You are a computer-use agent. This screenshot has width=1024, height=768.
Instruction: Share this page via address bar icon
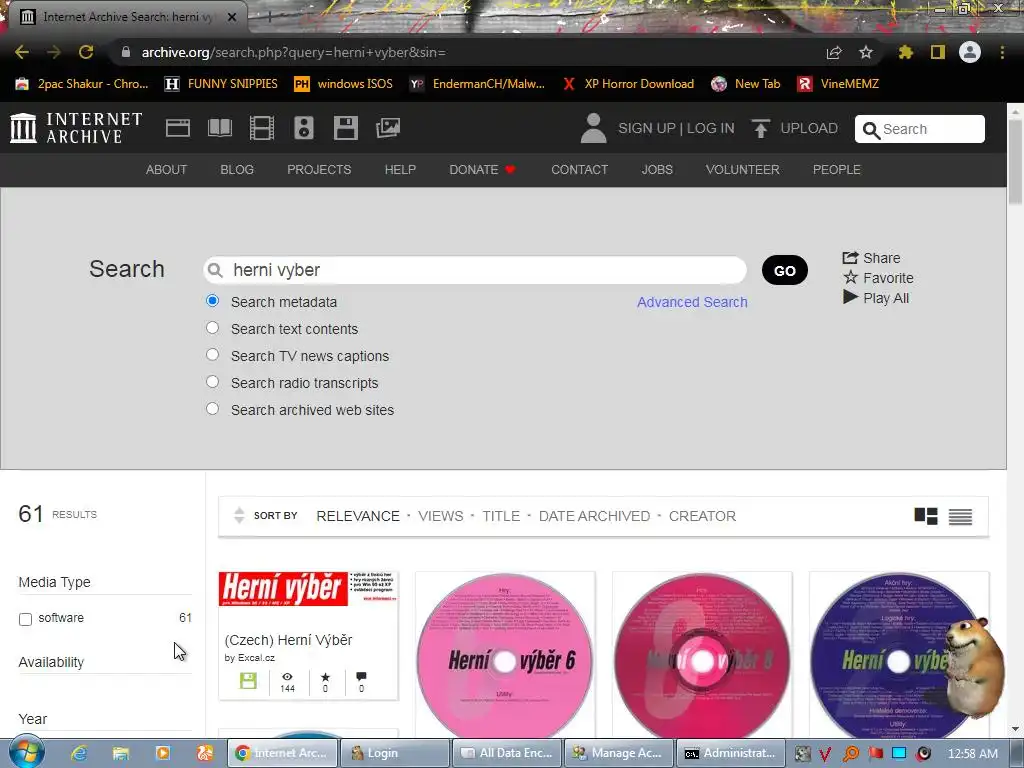834,52
